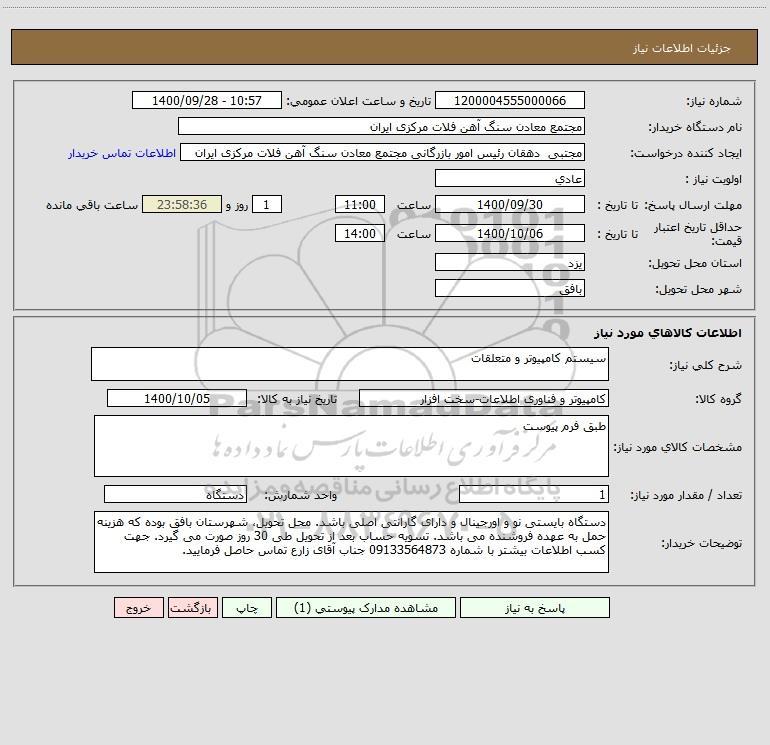Click the مهلت ارسال پاسخ label
The width and height of the screenshot is (770, 745).
click(692, 205)
